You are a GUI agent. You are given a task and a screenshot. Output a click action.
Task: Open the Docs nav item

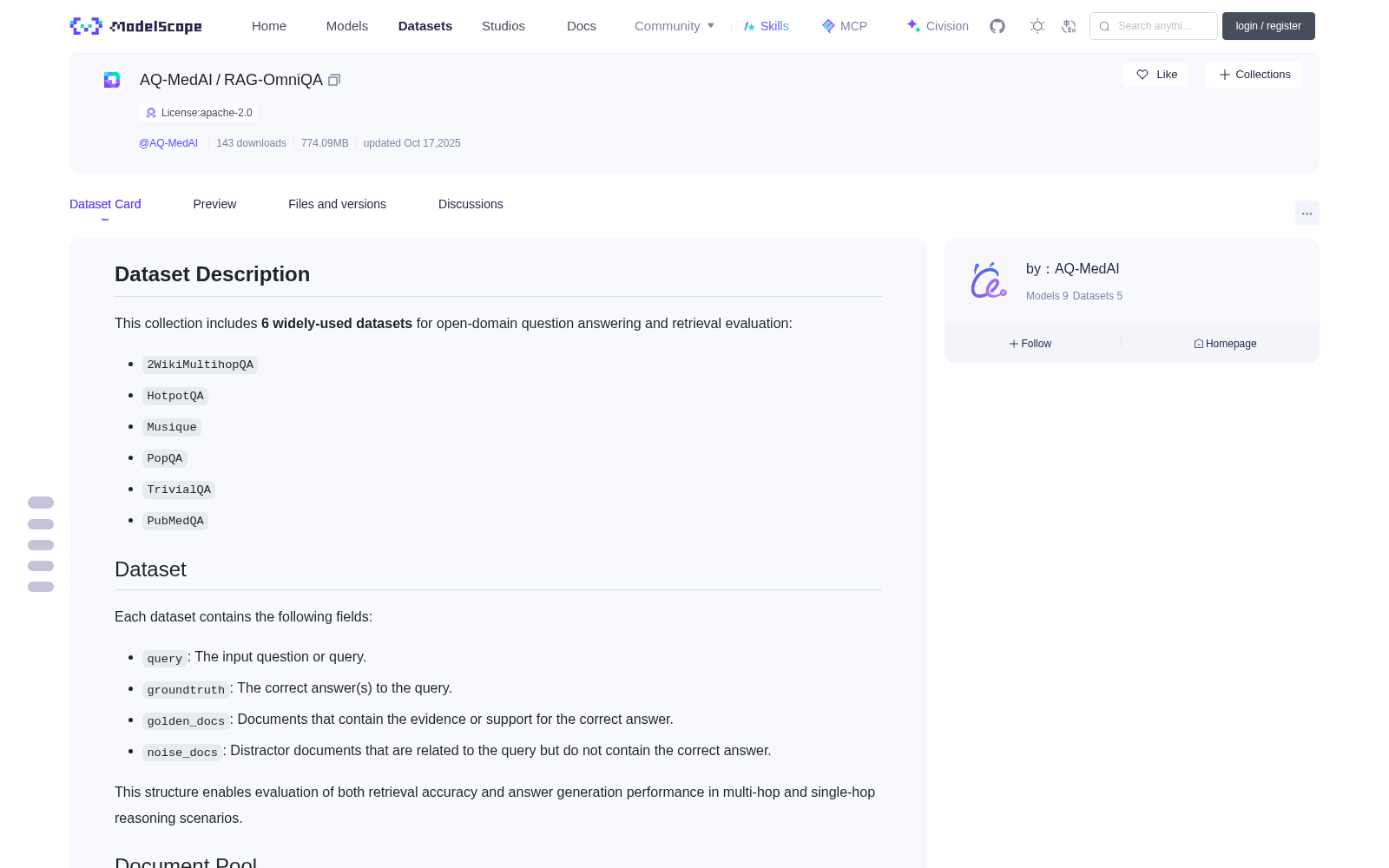[582, 26]
